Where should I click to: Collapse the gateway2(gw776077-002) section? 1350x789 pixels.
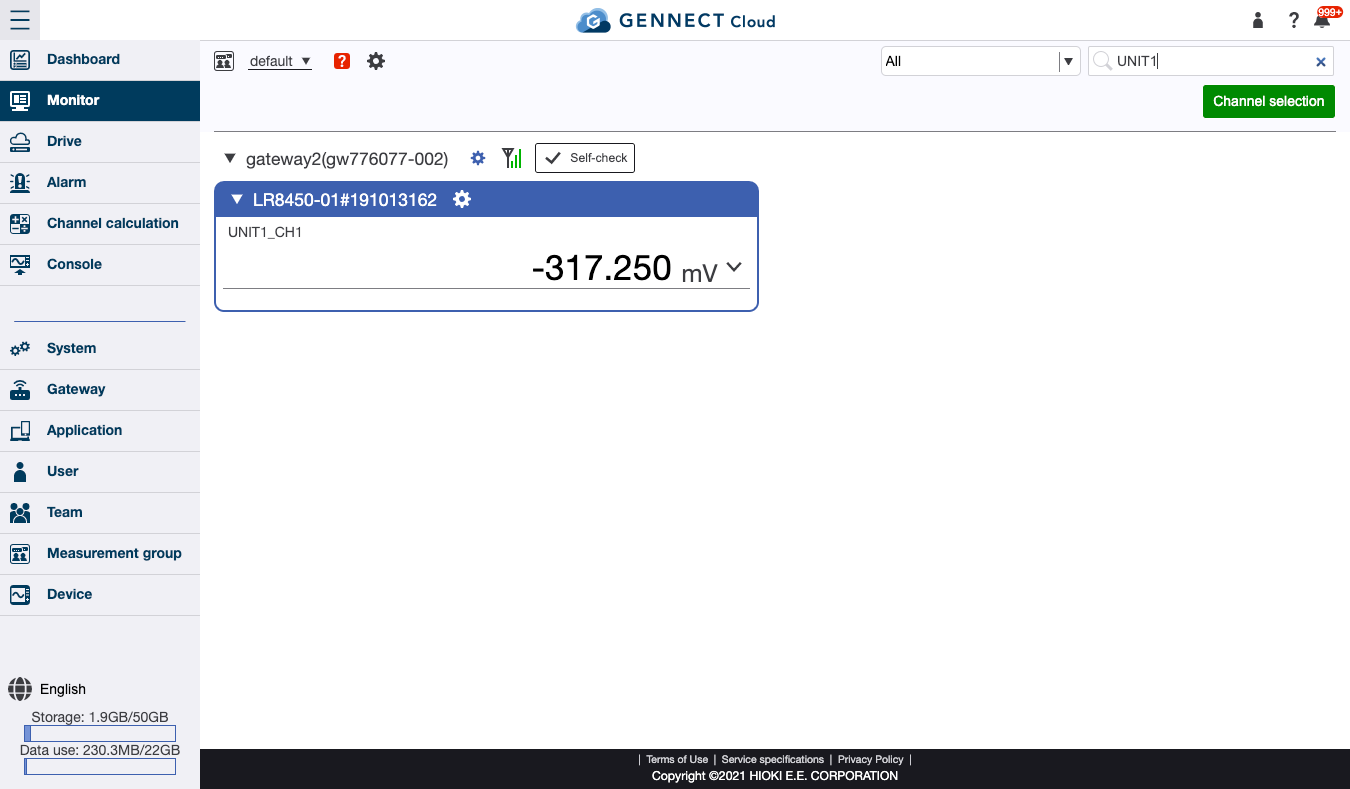click(x=229, y=157)
